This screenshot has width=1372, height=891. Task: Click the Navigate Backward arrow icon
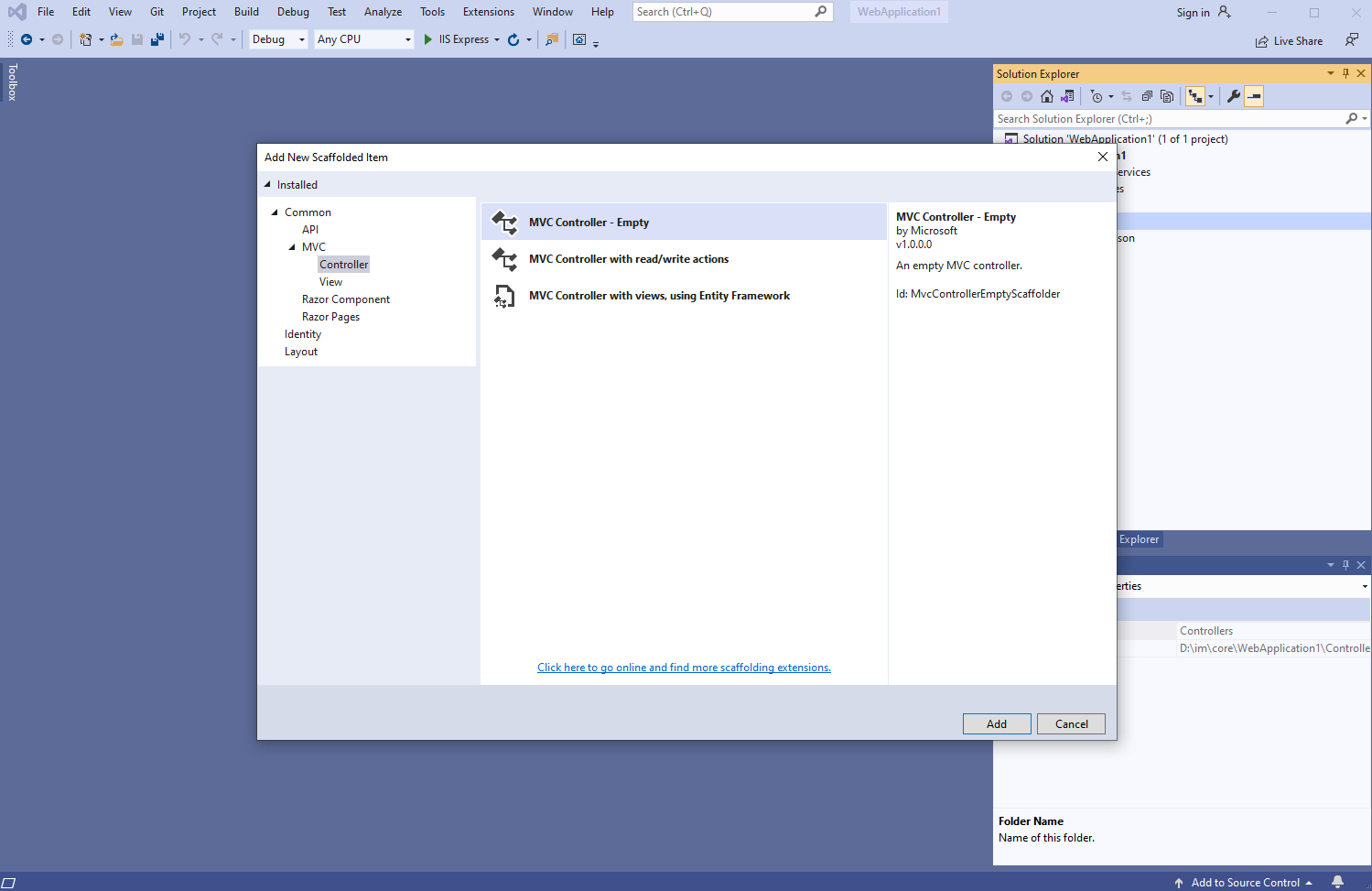coord(27,39)
